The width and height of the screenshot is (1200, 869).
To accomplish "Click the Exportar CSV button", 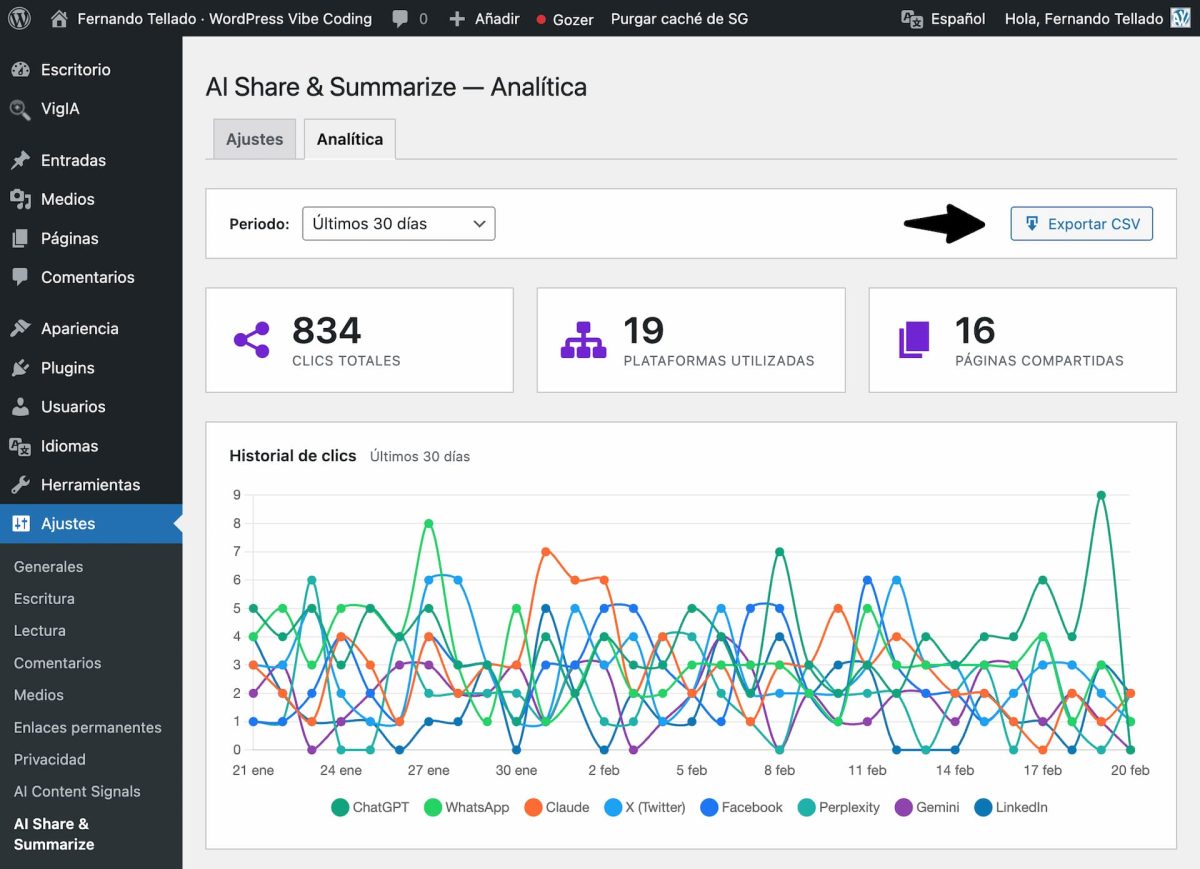I will (x=1082, y=224).
